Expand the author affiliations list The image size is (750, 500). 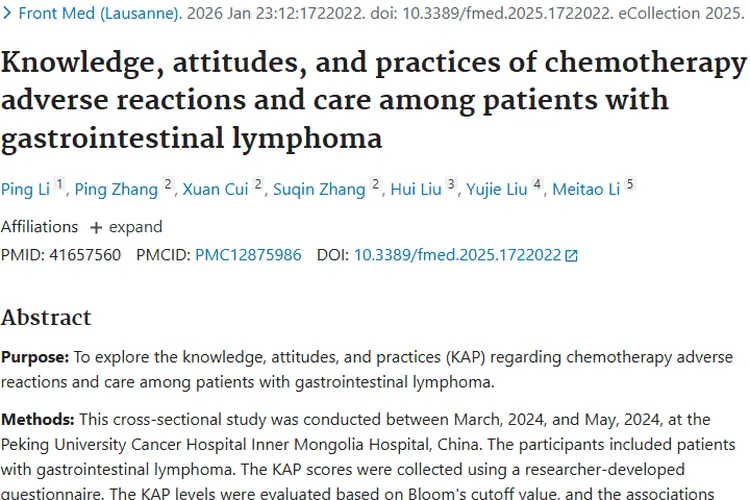(x=130, y=227)
